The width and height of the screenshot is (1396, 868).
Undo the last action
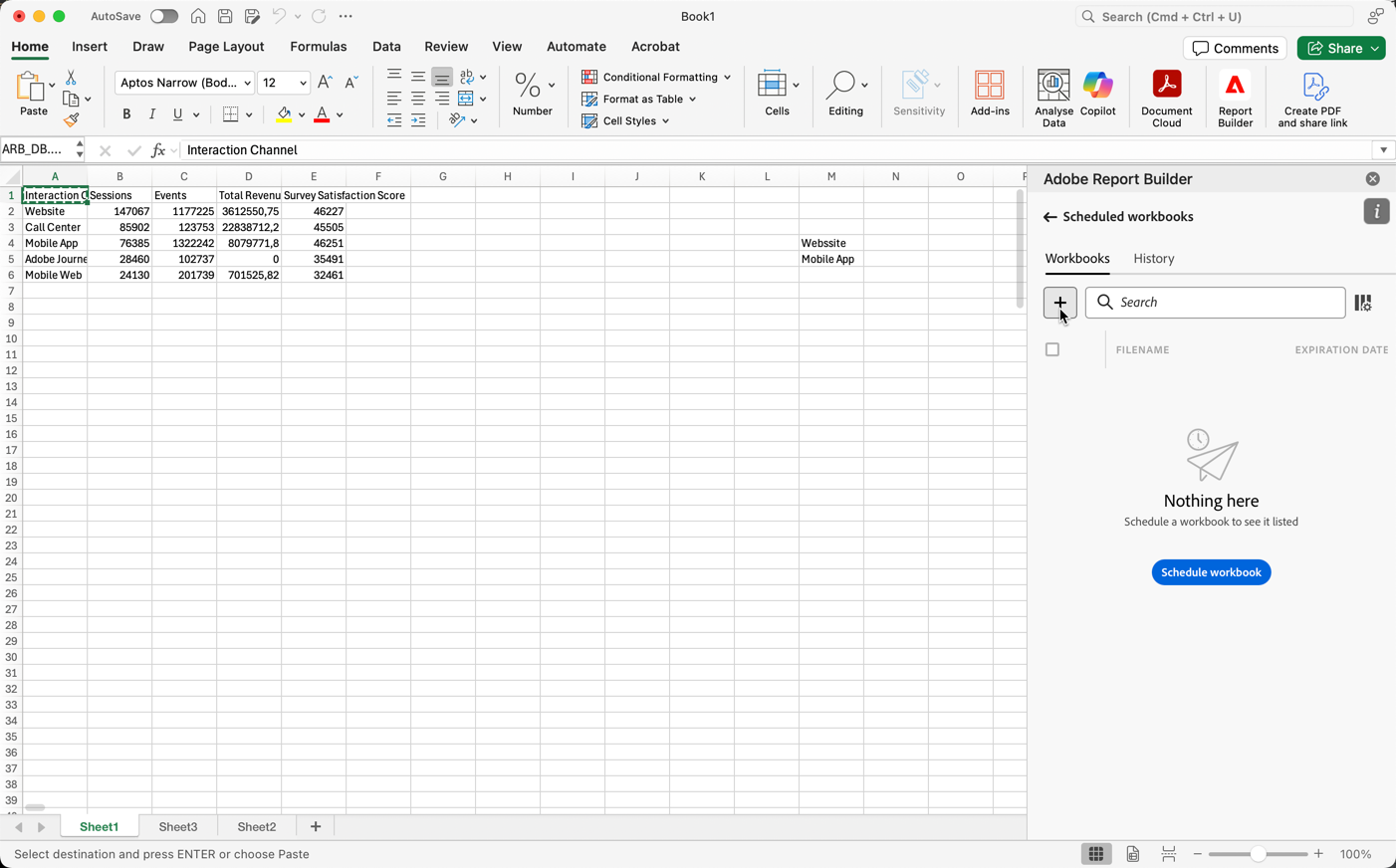tap(279, 16)
